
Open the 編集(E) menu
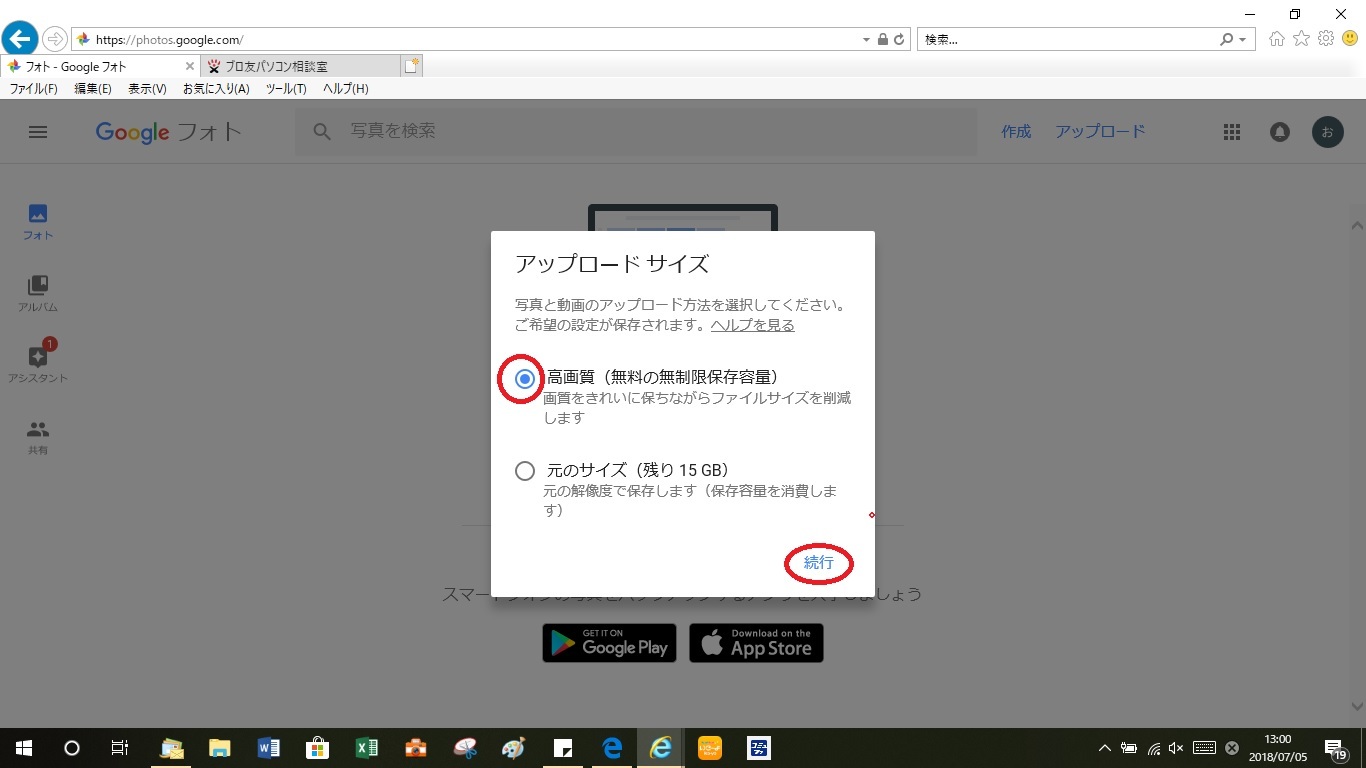[93, 89]
